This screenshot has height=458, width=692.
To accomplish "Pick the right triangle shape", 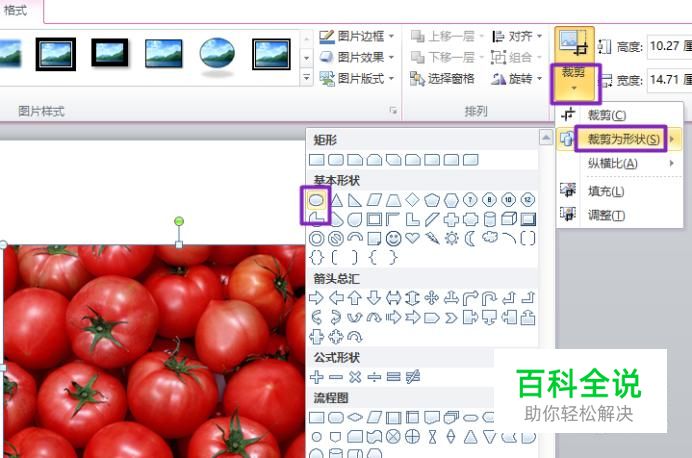I will pyautogui.click(x=354, y=200).
